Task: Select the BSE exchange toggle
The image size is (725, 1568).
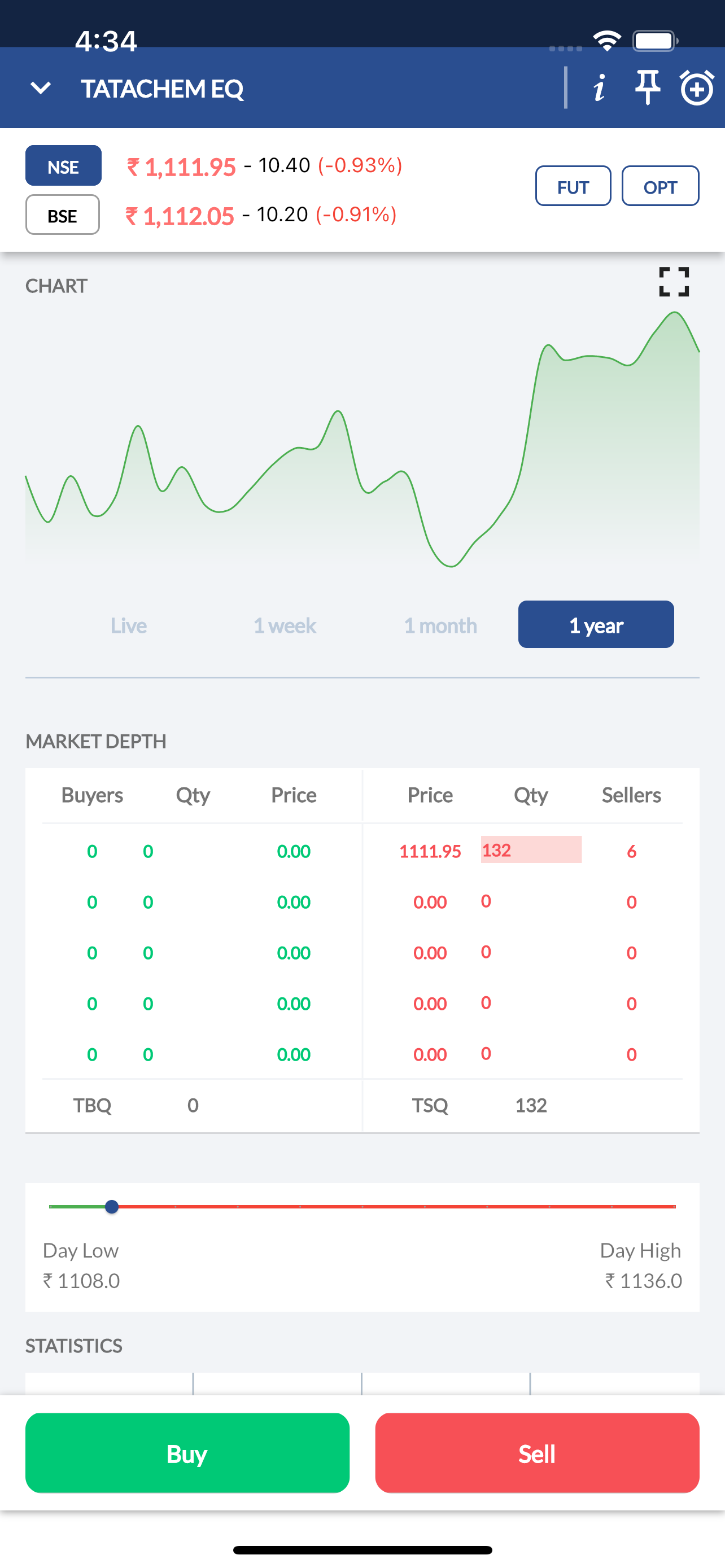Action: point(63,215)
